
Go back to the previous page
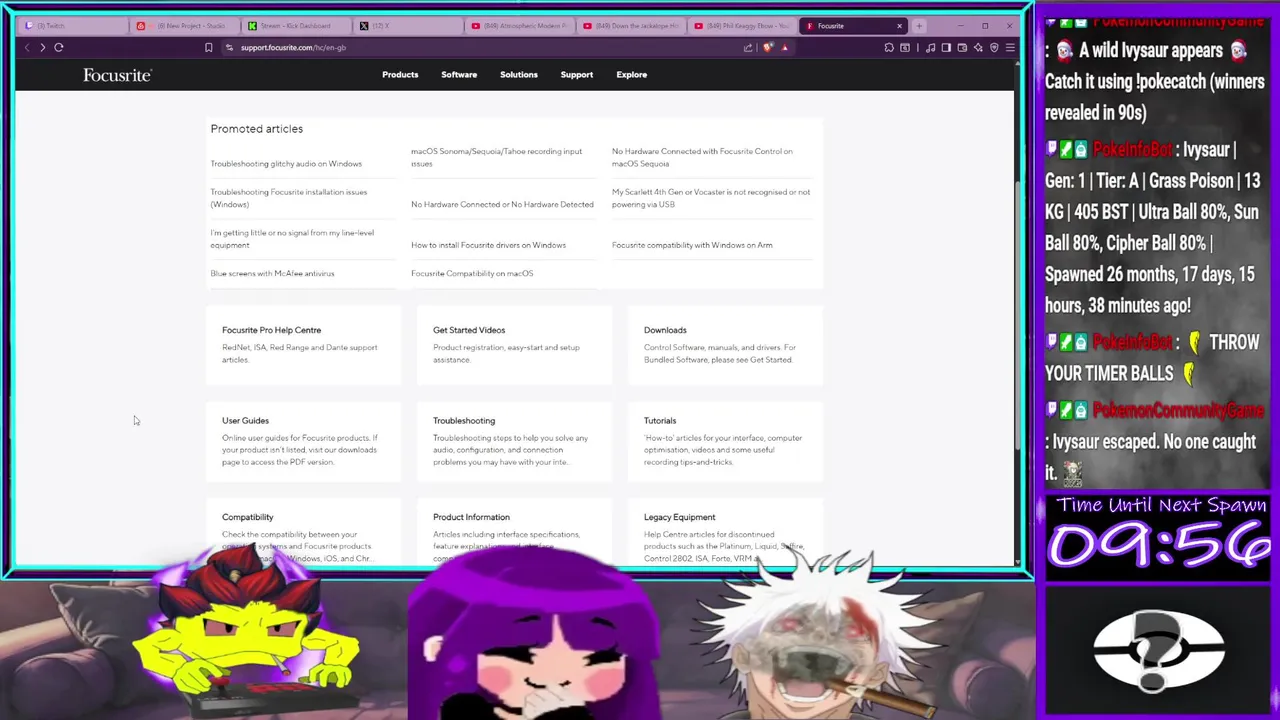point(27,47)
